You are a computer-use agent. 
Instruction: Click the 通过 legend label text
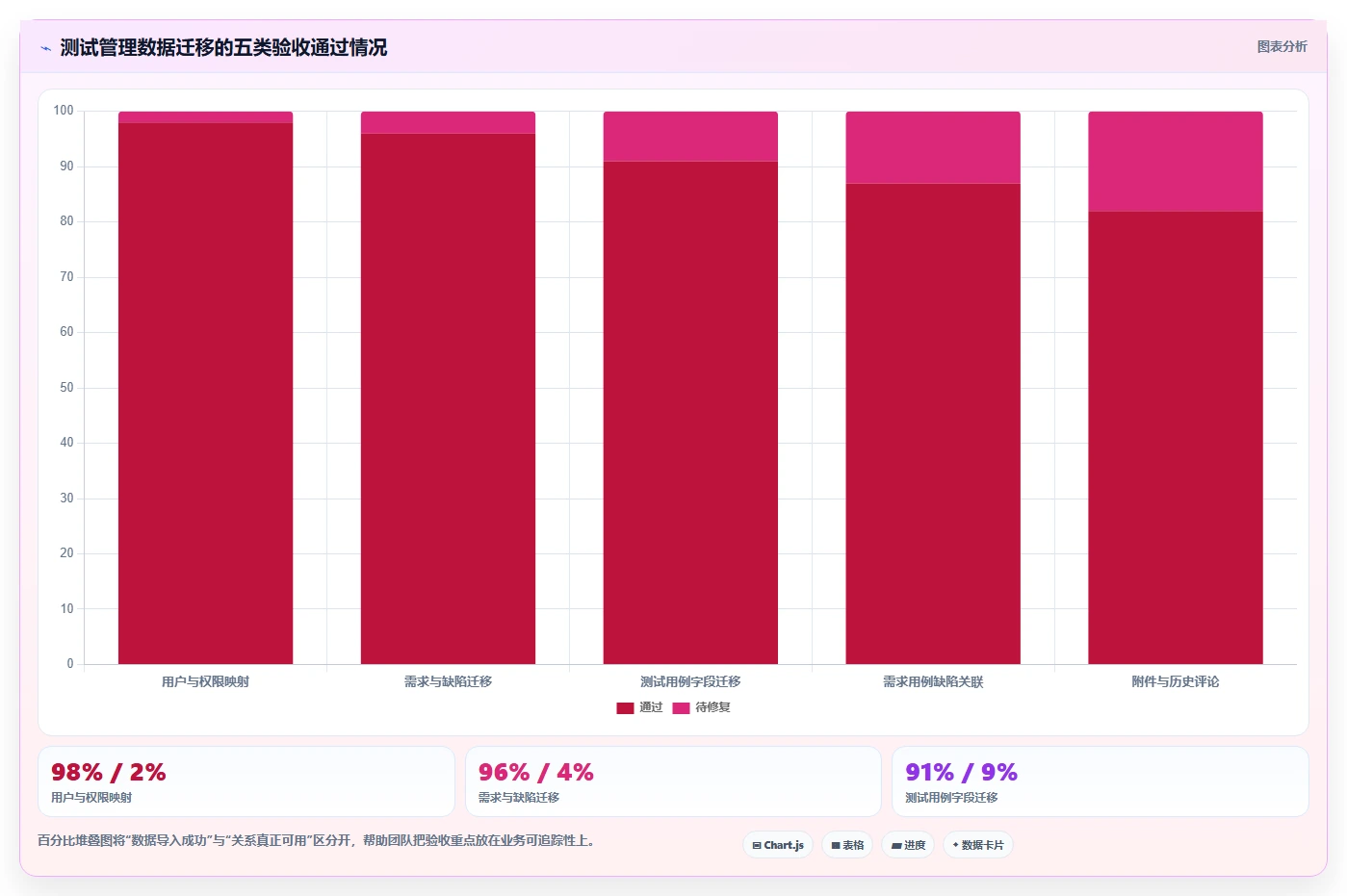coord(651,707)
